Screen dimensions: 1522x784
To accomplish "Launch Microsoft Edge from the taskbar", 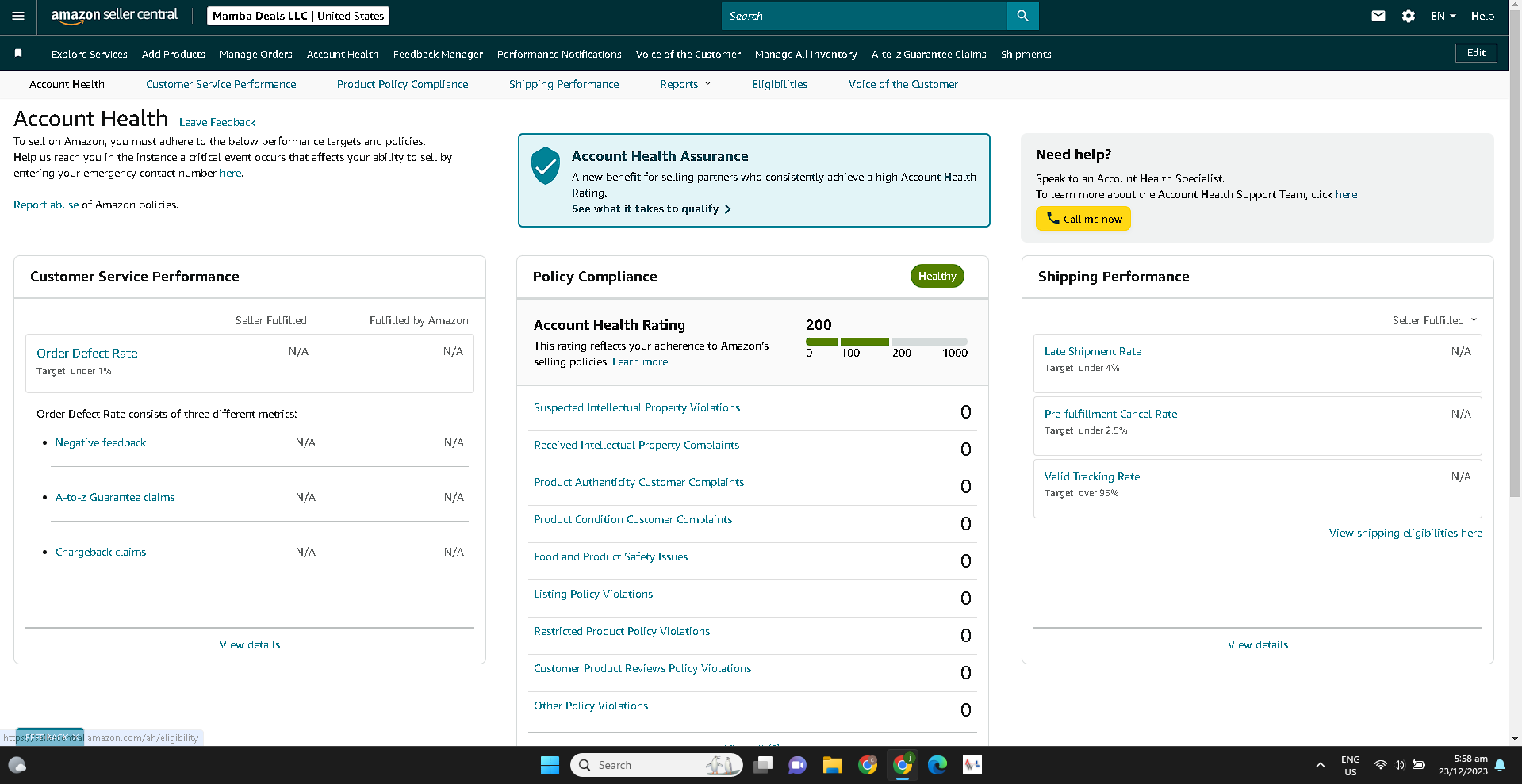I will pos(937,765).
